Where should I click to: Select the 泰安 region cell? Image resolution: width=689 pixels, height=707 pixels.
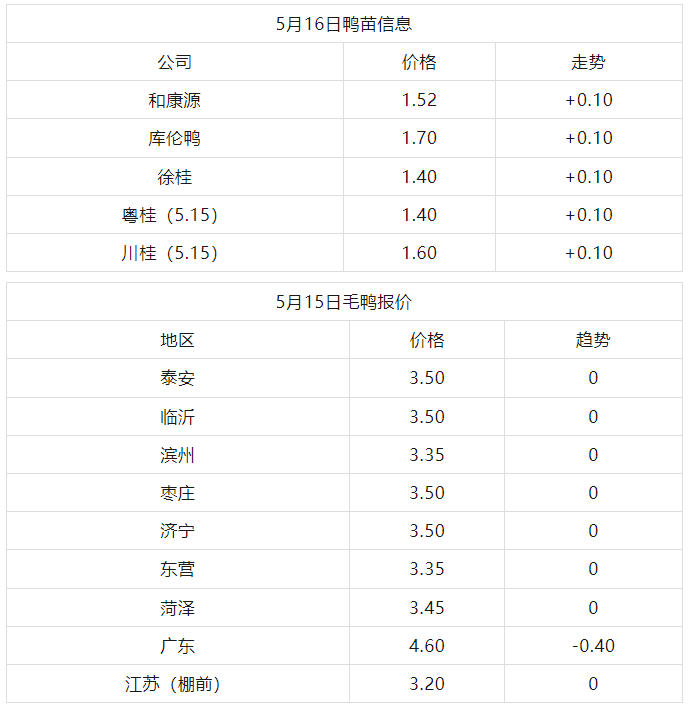click(x=178, y=378)
